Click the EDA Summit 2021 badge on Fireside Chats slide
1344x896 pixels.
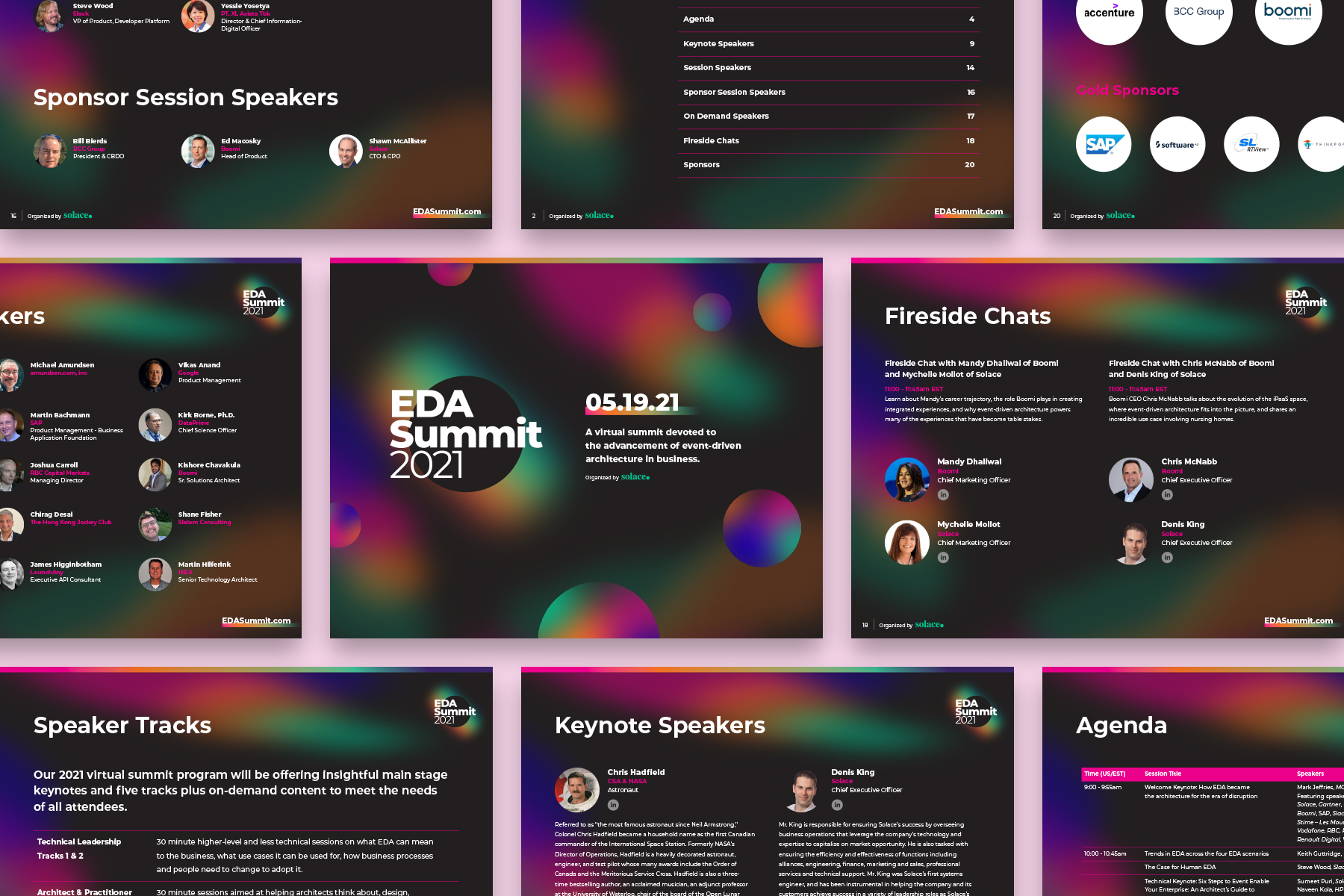point(1305,302)
